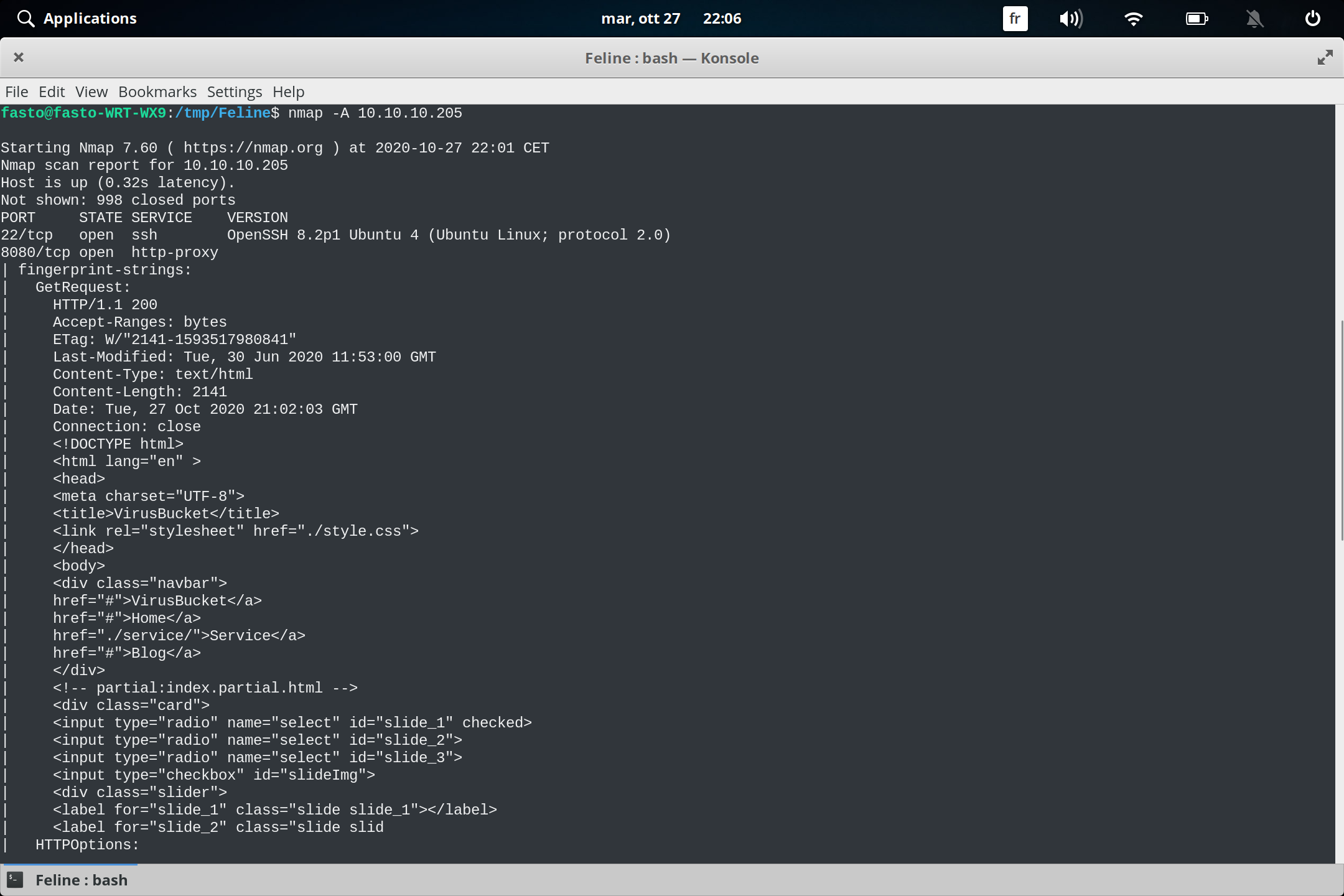Toggle the fr keyboard layout indicator
This screenshot has height=896, width=1344.
click(1014, 19)
